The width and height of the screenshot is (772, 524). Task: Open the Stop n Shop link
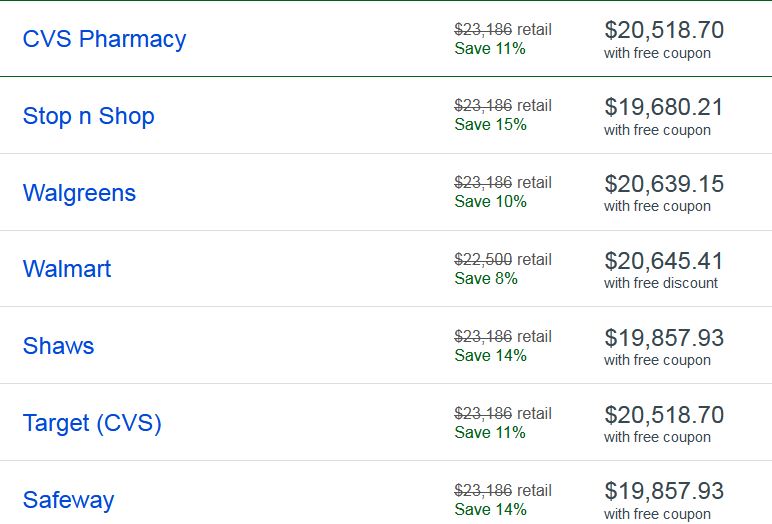(x=89, y=116)
